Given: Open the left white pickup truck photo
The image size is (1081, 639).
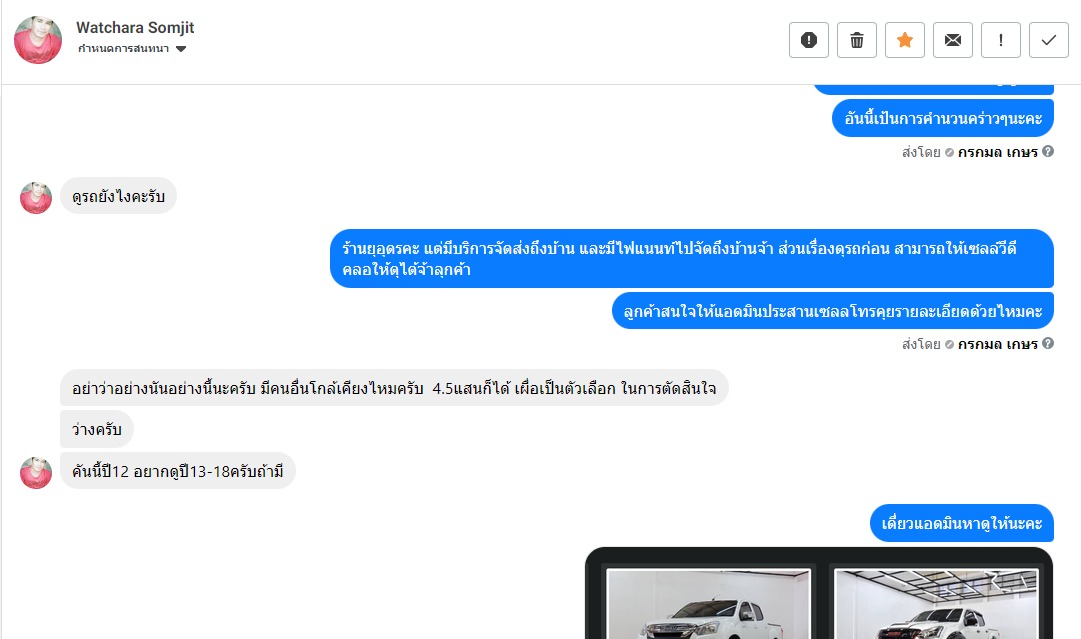Looking at the screenshot, I should click(x=708, y=604).
